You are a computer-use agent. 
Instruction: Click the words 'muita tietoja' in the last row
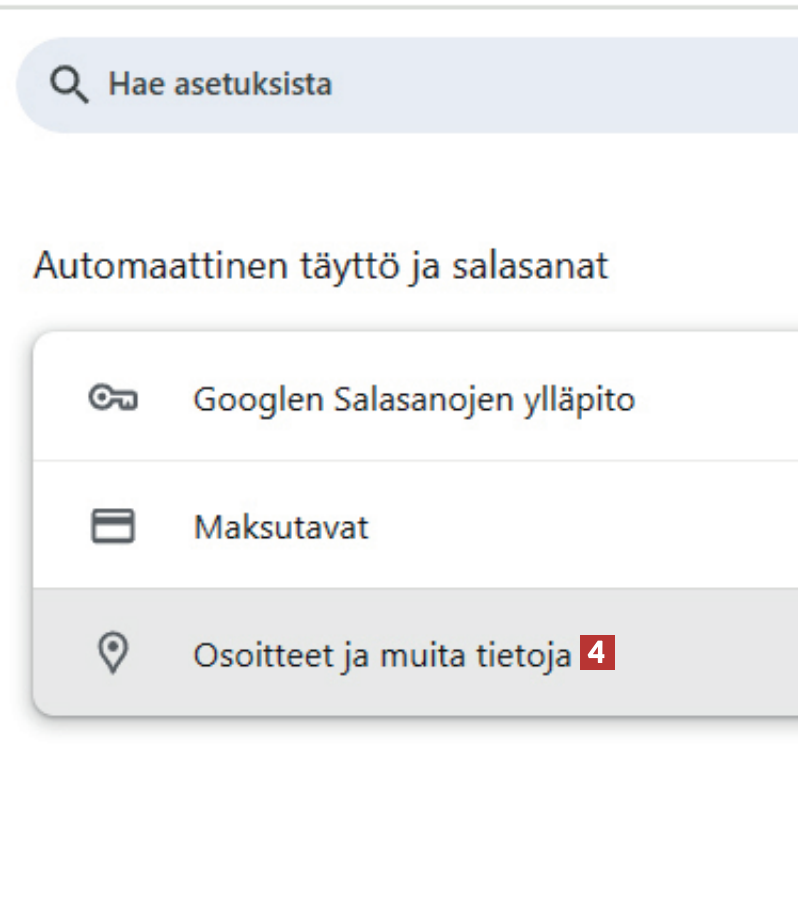pos(455,655)
